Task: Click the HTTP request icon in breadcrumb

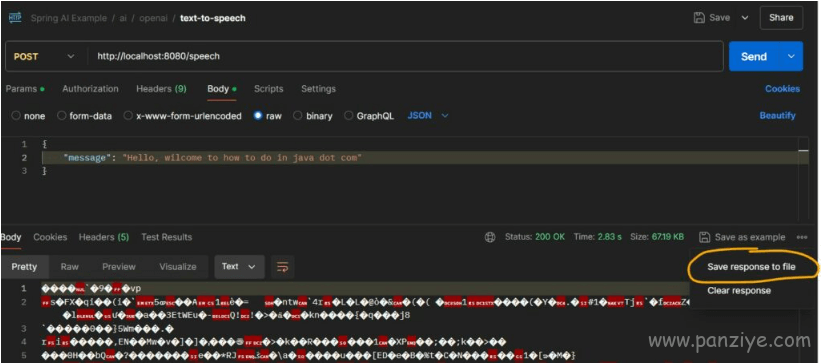Action: tap(15, 18)
